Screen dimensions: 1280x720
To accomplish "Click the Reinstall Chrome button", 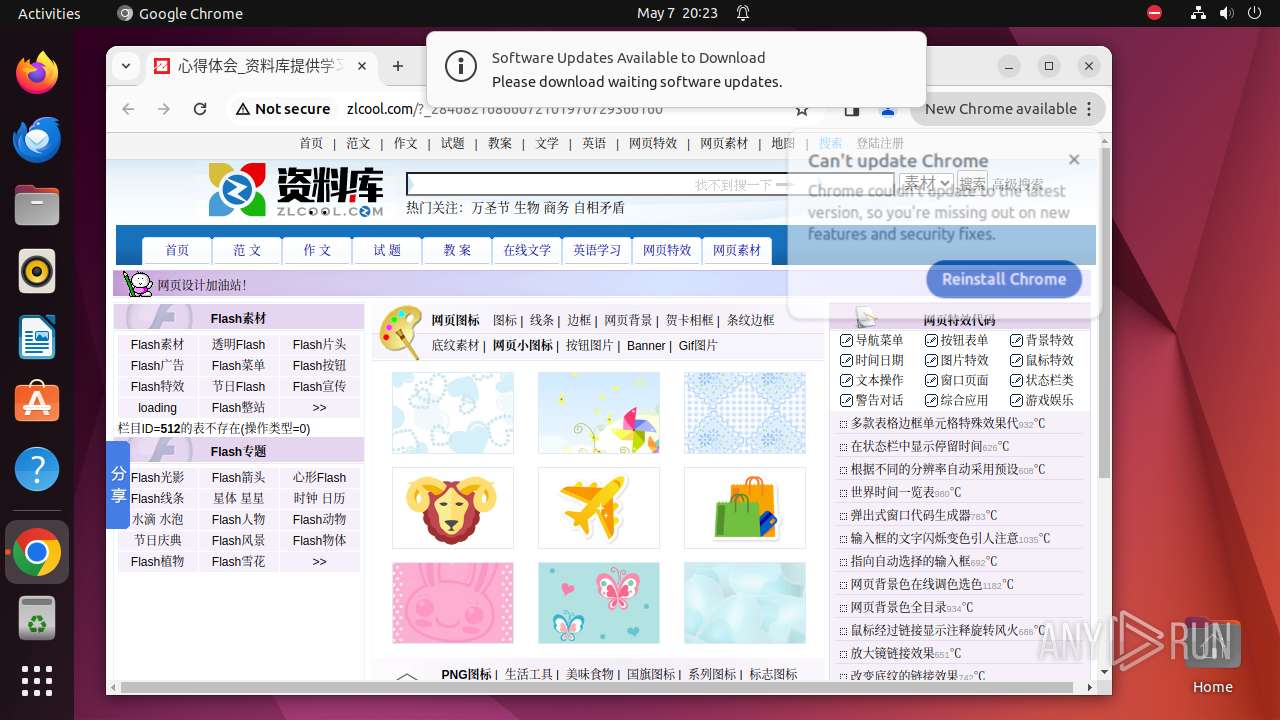I will point(1004,279).
